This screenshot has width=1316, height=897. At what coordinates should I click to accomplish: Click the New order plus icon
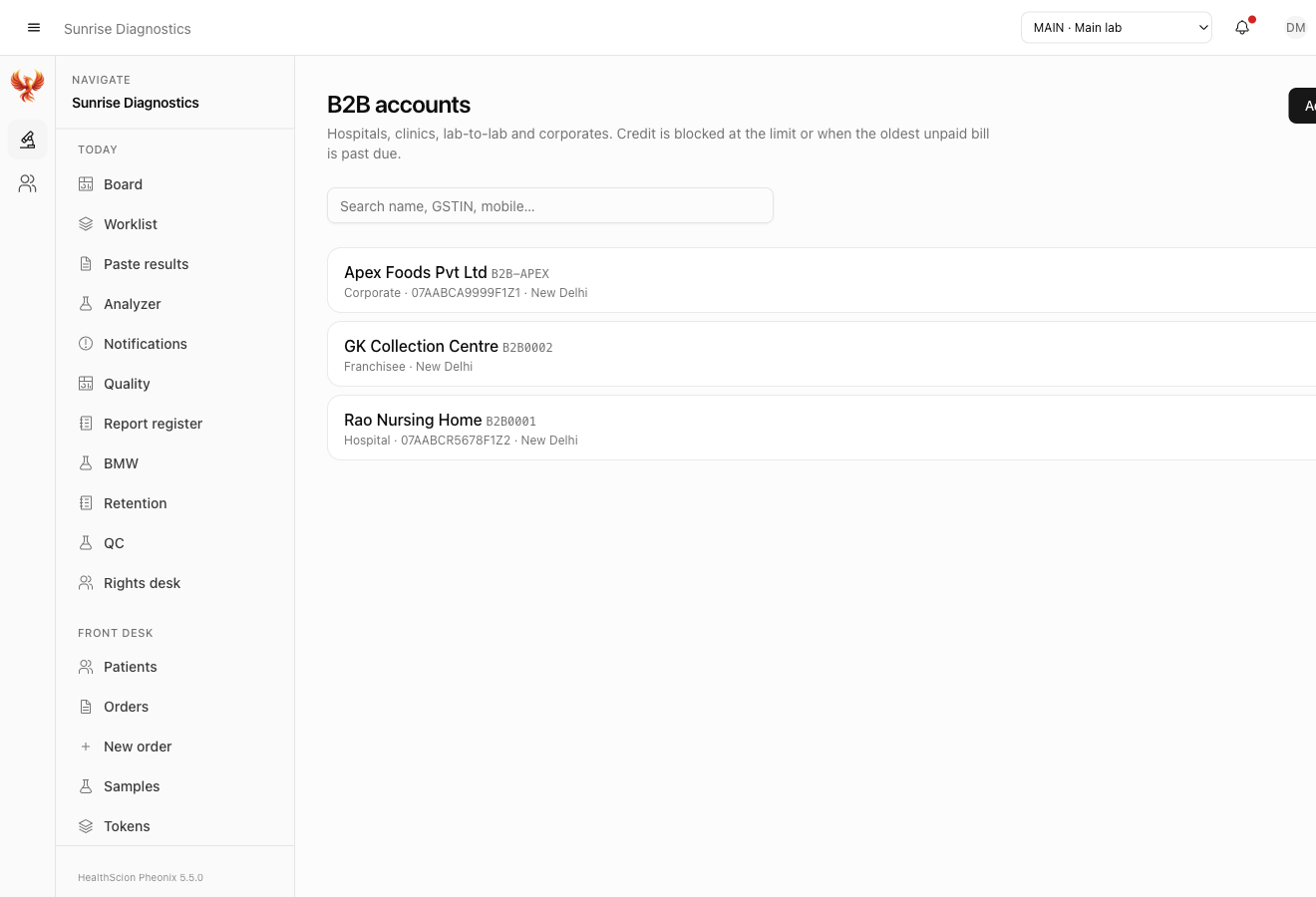[x=86, y=747]
